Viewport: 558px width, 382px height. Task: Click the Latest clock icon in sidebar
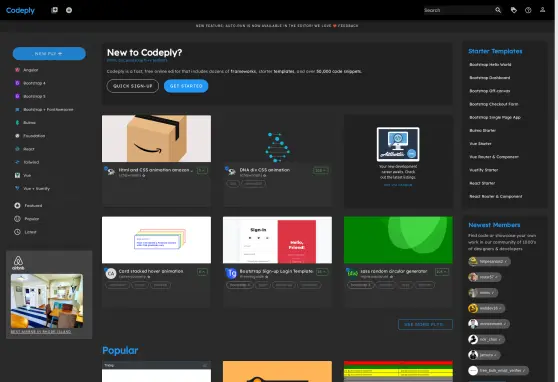tap(17, 232)
